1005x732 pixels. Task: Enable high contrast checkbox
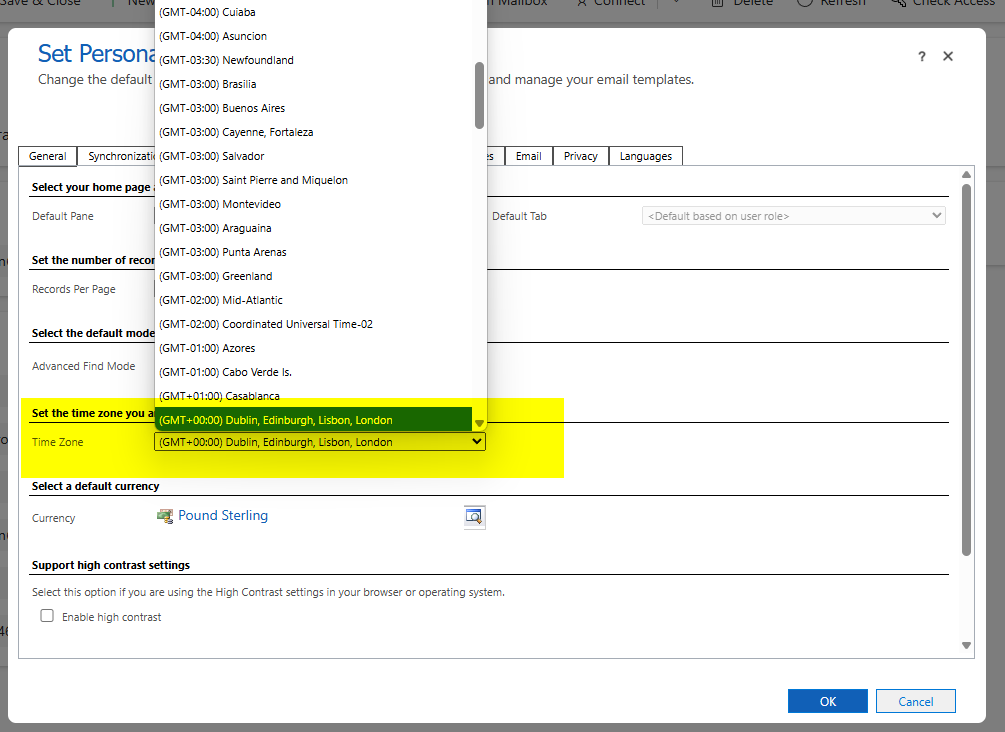coord(47,617)
